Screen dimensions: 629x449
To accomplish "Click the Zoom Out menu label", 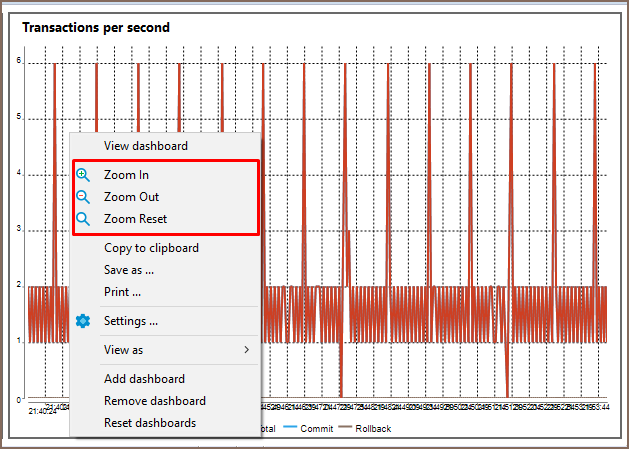I will tap(131, 197).
